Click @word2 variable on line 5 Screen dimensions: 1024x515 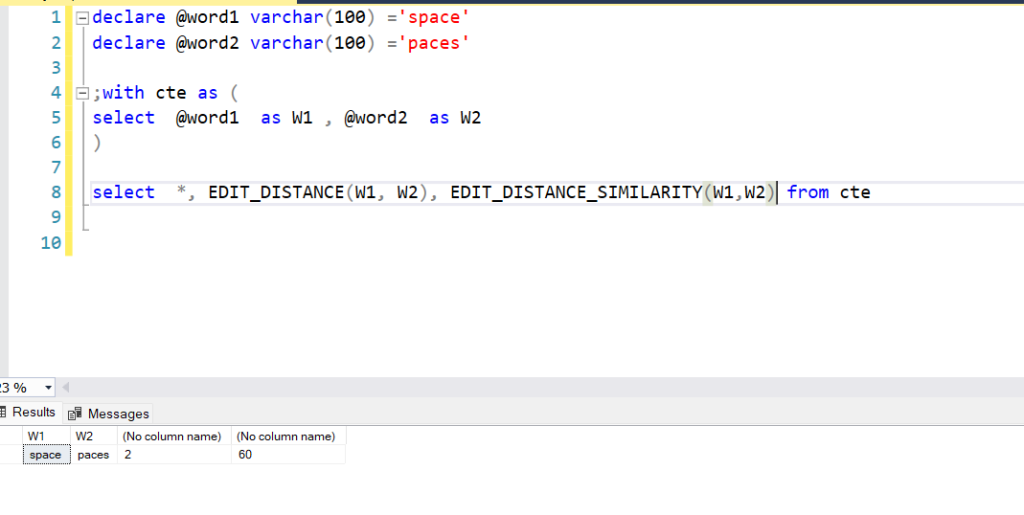point(376,117)
